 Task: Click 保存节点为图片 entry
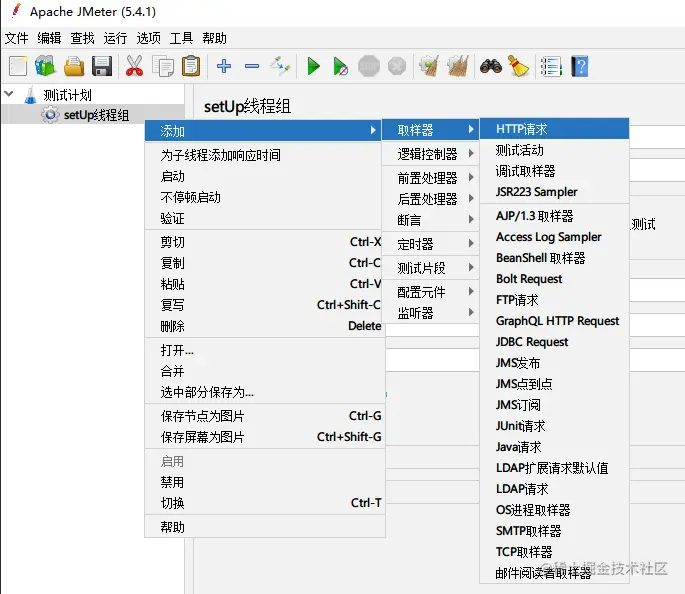click(265, 416)
